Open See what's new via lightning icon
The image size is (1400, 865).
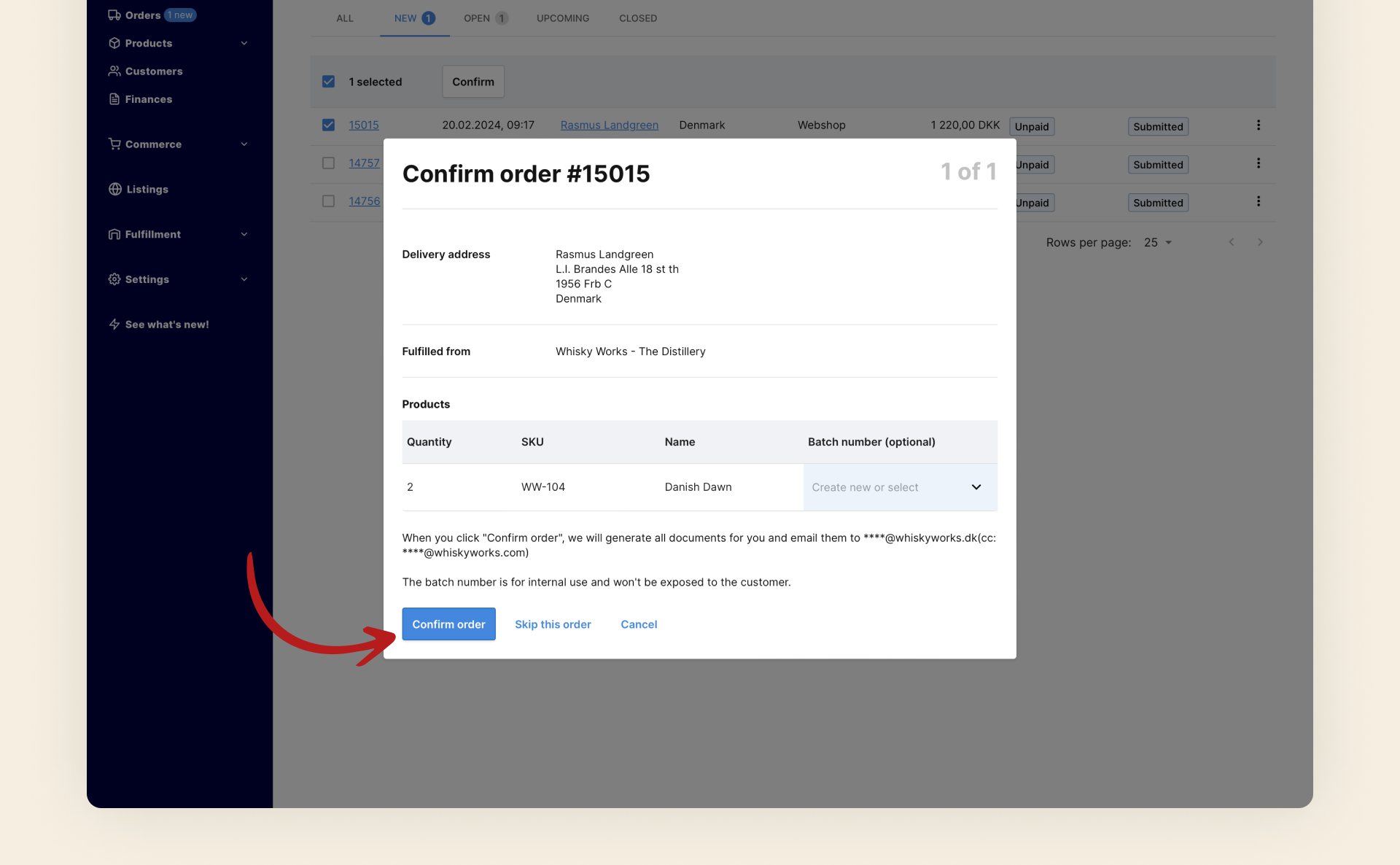[114, 324]
